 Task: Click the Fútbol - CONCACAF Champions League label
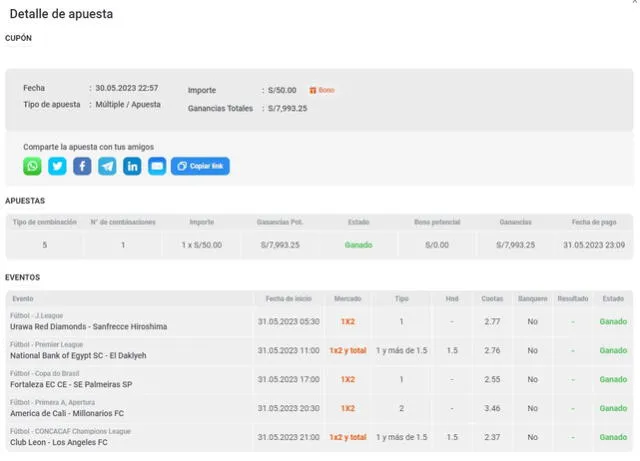[70, 431]
